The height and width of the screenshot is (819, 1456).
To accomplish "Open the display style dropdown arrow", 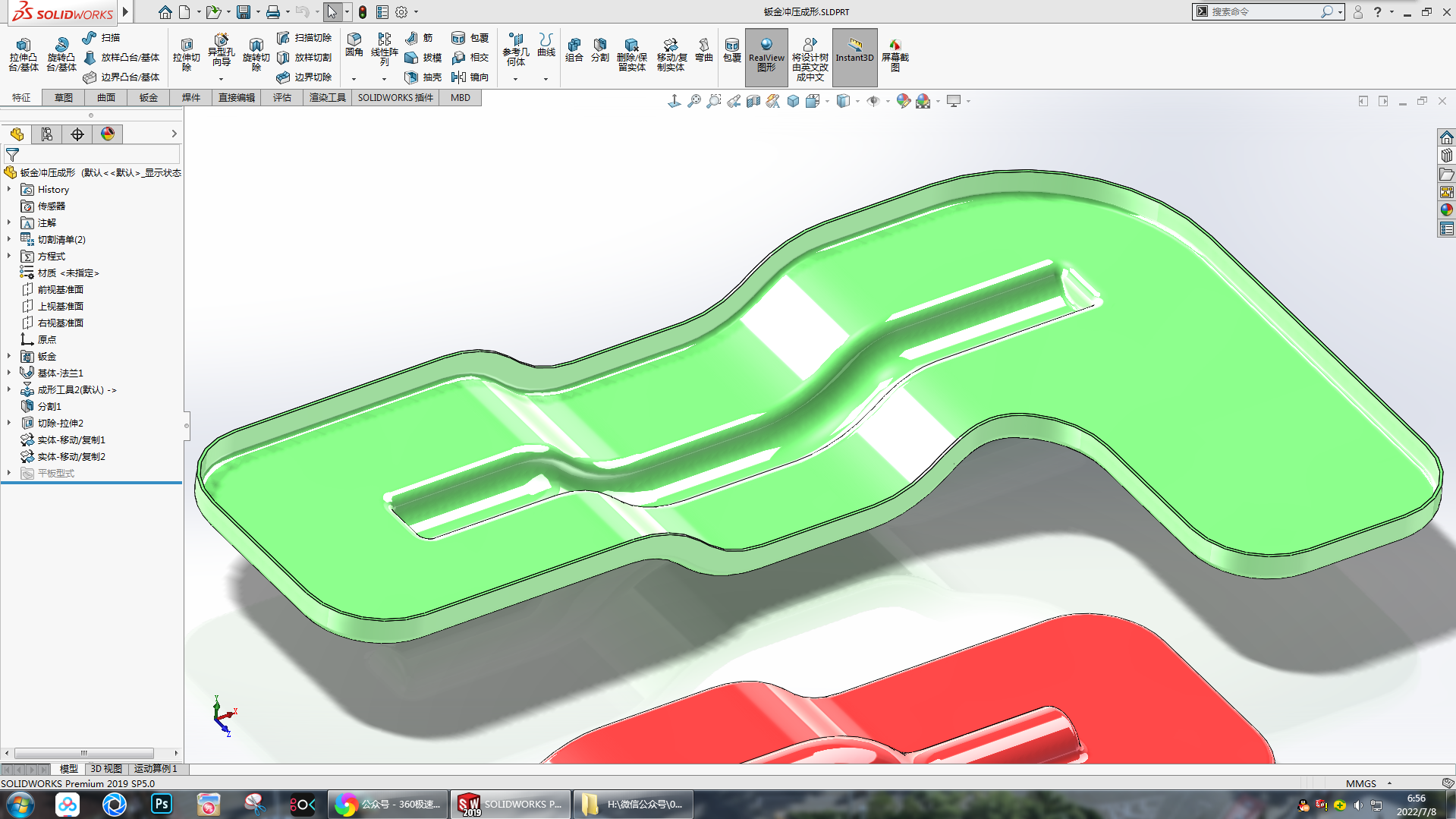I will 857,101.
